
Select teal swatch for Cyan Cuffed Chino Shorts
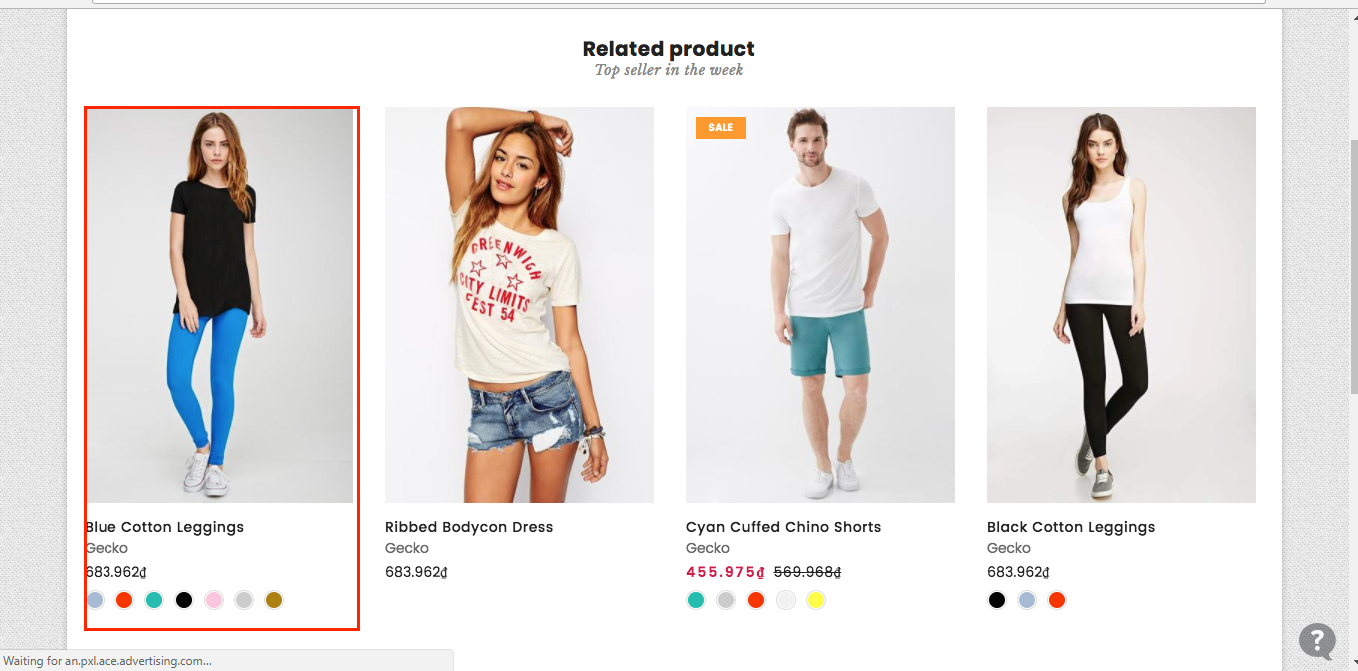coord(696,600)
